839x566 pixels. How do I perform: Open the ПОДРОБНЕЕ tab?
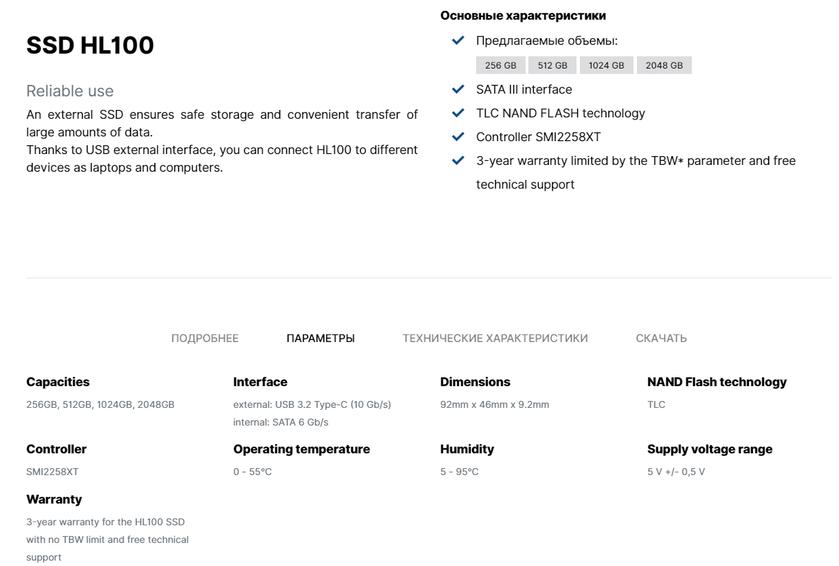[x=205, y=338]
